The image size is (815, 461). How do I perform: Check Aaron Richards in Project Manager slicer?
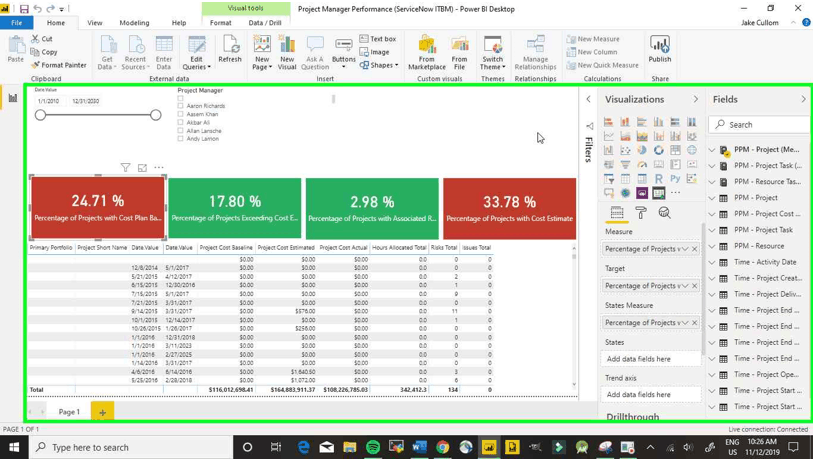pyautogui.click(x=180, y=106)
